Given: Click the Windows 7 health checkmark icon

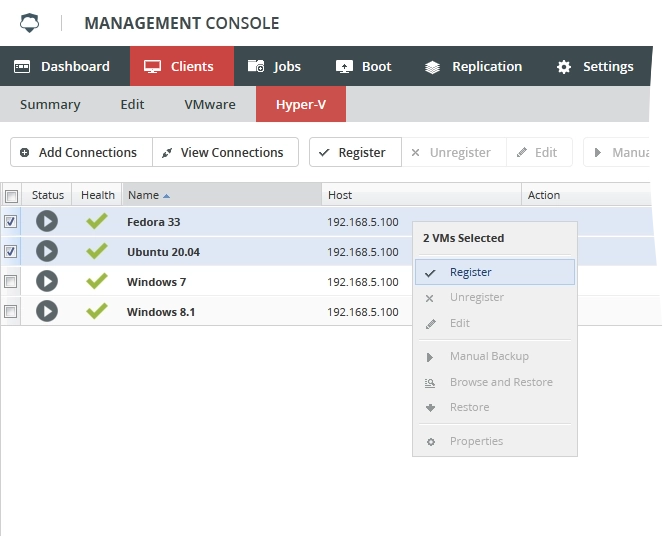Looking at the screenshot, I should [x=97, y=281].
